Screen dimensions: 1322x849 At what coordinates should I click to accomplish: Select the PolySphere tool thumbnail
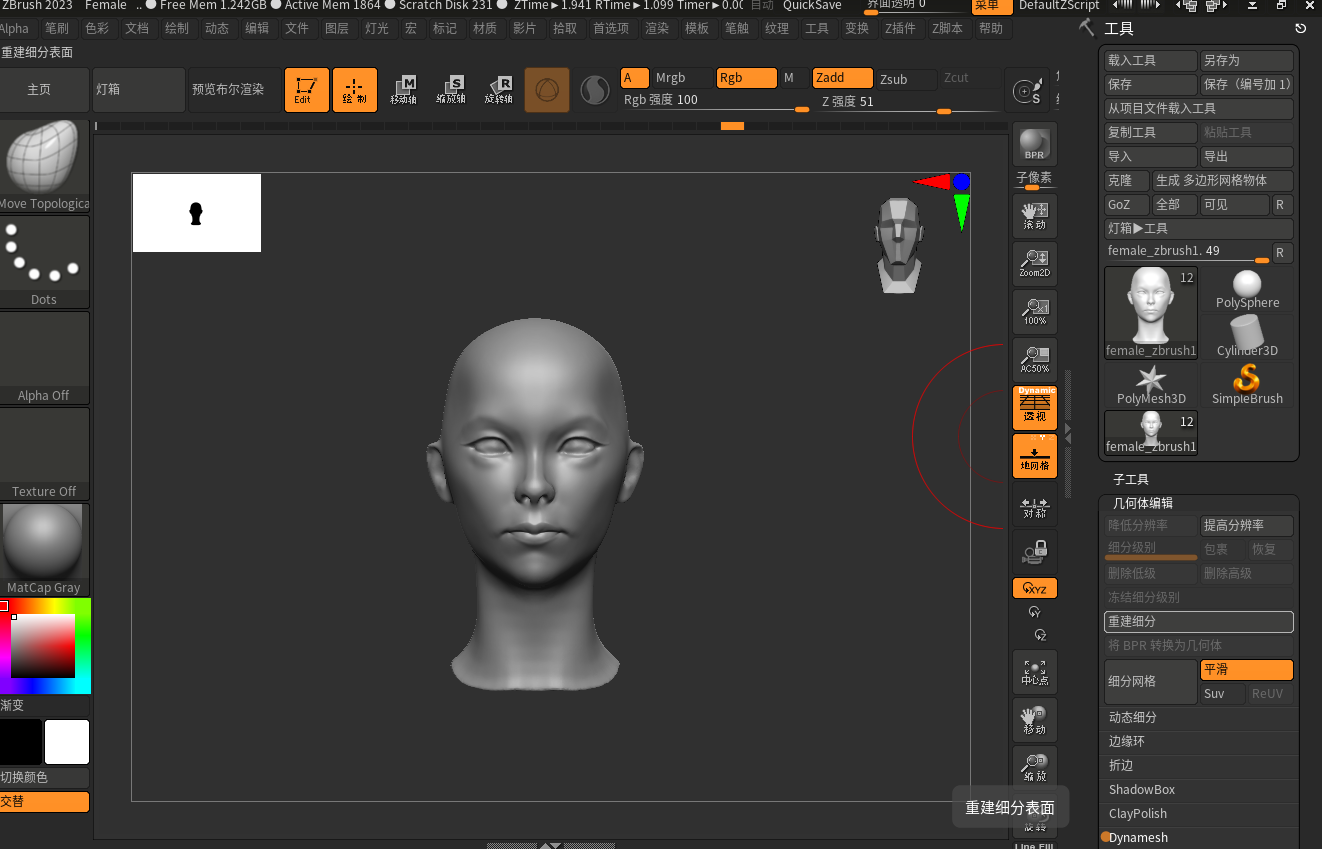pyautogui.click(x=1247, y=290)
